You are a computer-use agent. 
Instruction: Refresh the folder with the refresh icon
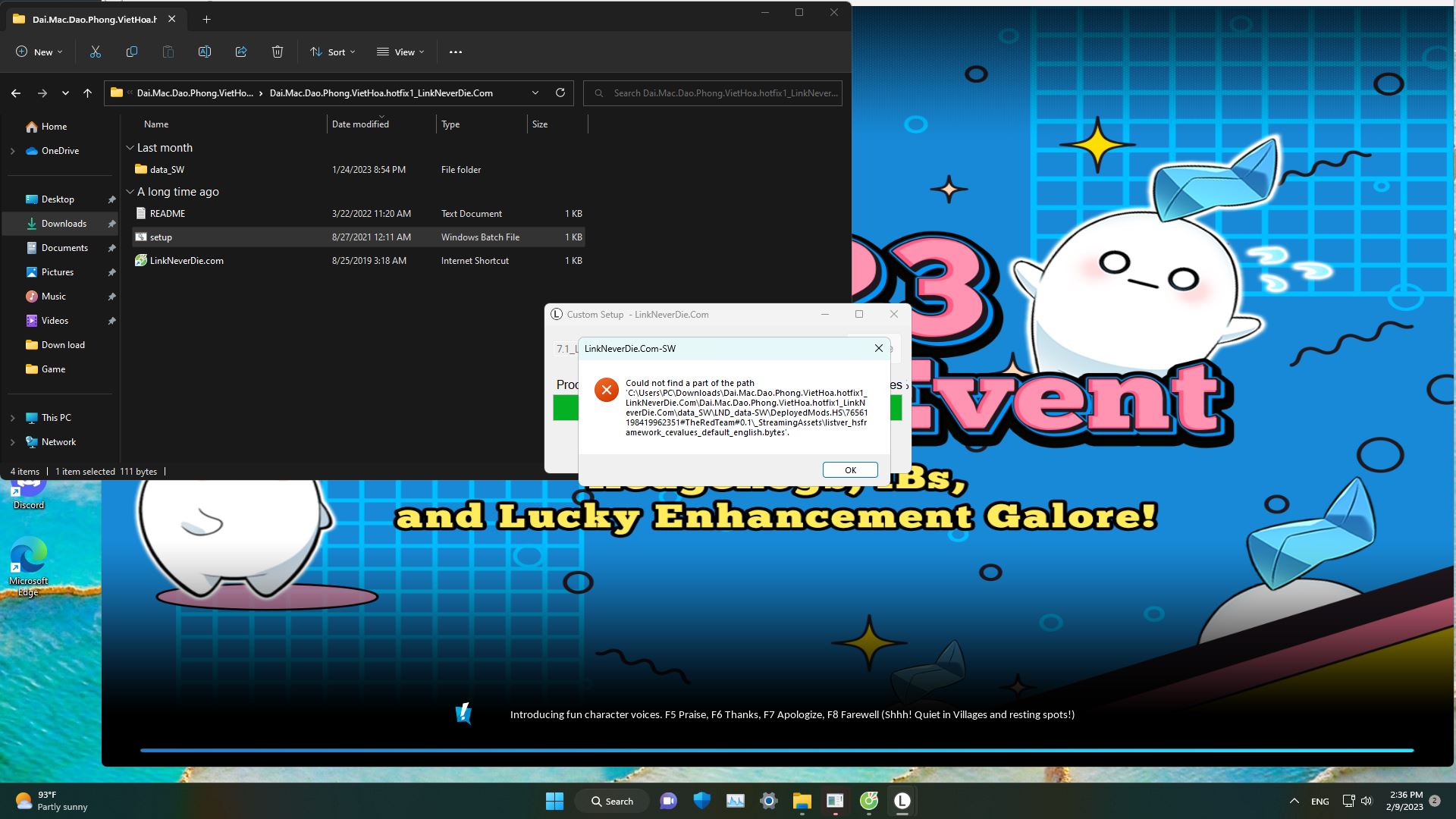tap(560, 93)
